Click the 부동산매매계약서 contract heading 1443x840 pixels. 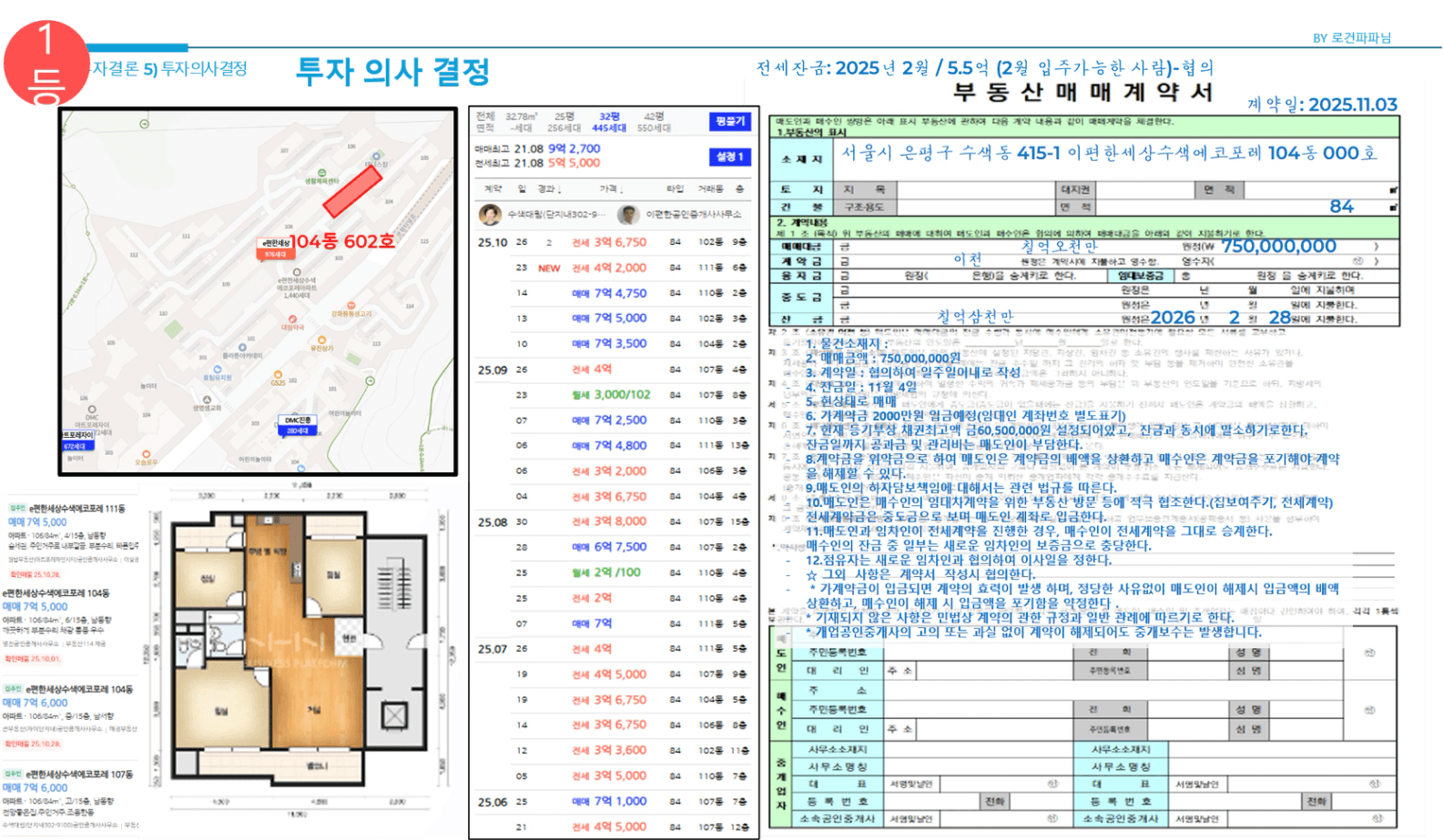[x=1082, y=92]
